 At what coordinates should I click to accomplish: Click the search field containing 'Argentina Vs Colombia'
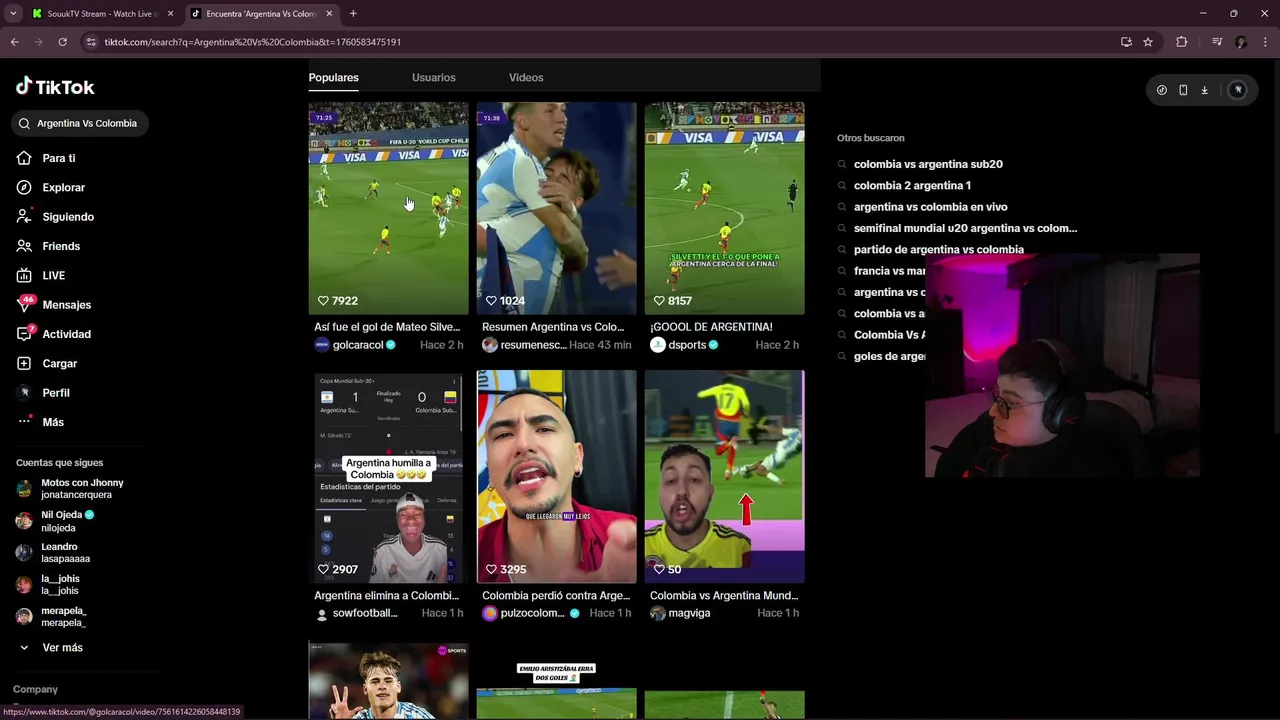(x=80, y=123)
